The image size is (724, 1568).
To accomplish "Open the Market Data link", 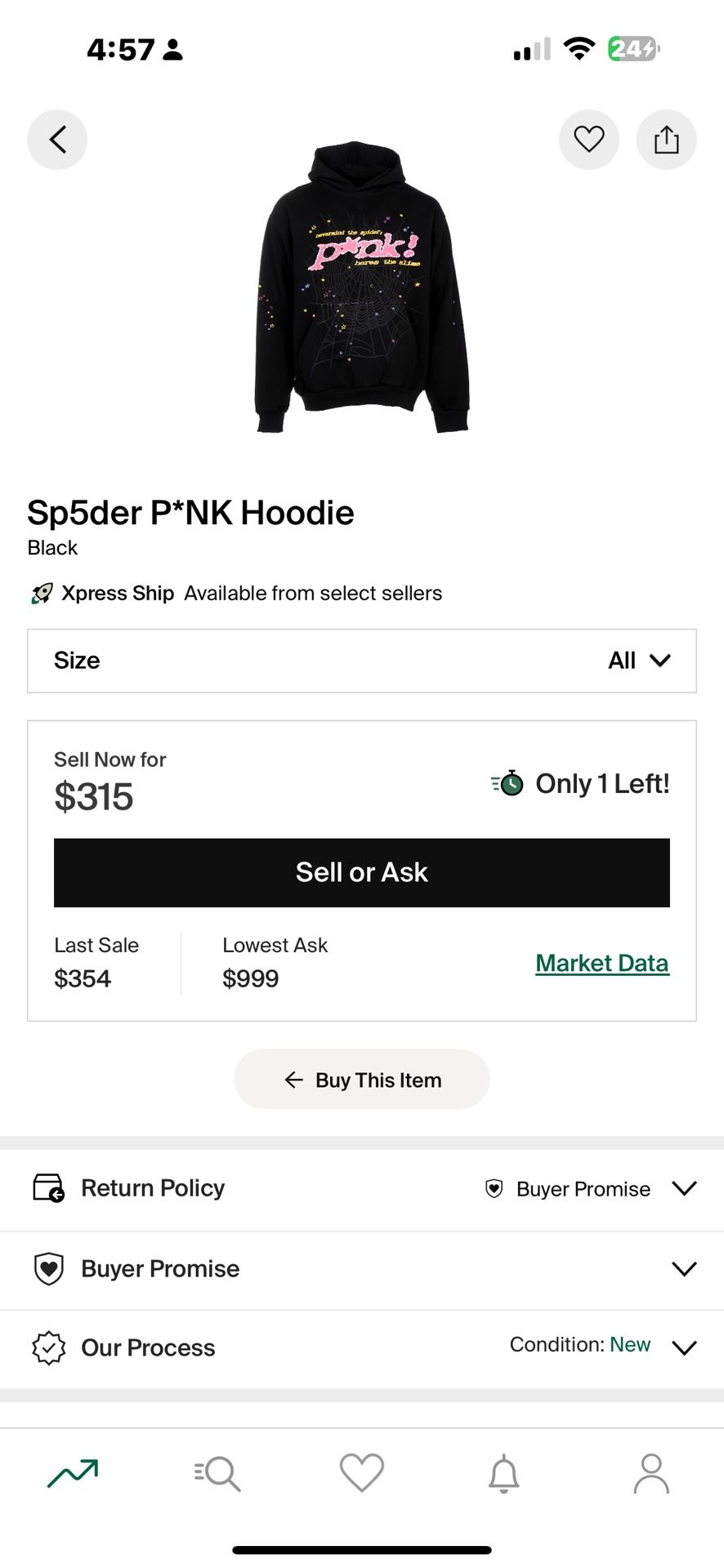I will tap(601, 964).
